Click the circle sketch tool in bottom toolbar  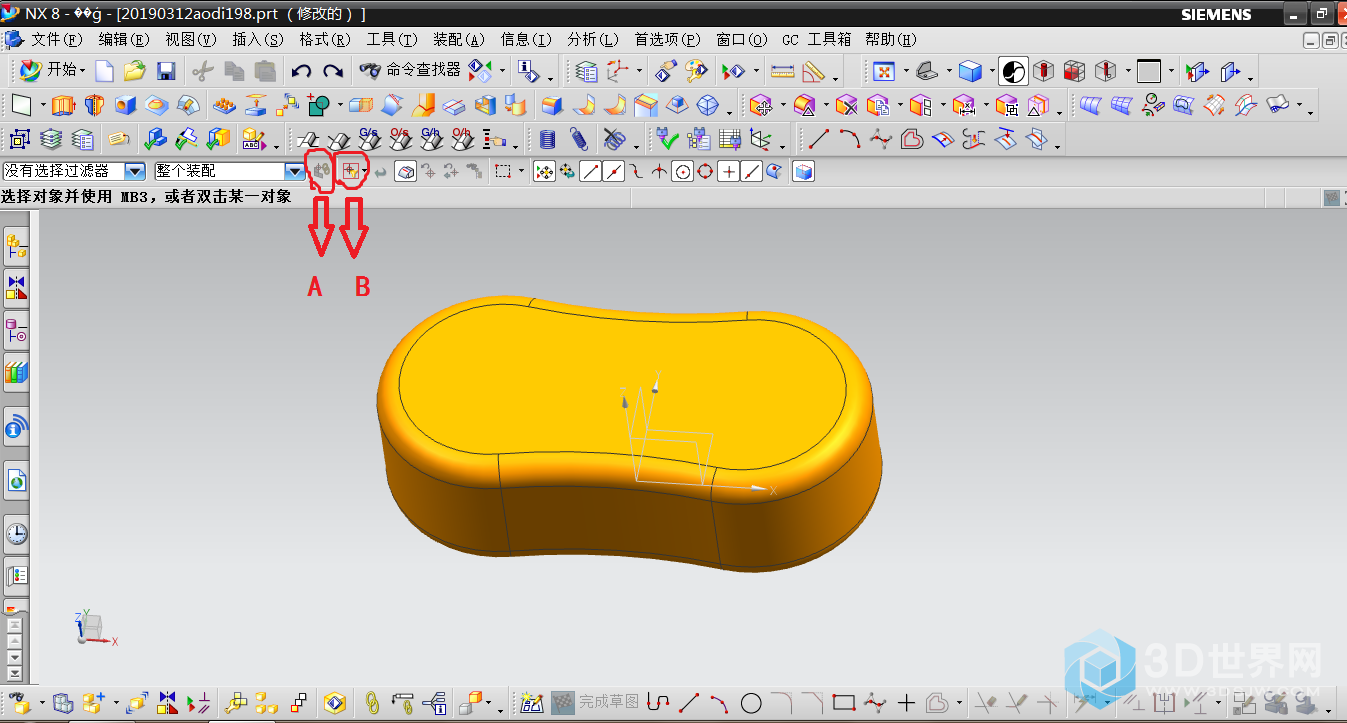coord(751,702)
